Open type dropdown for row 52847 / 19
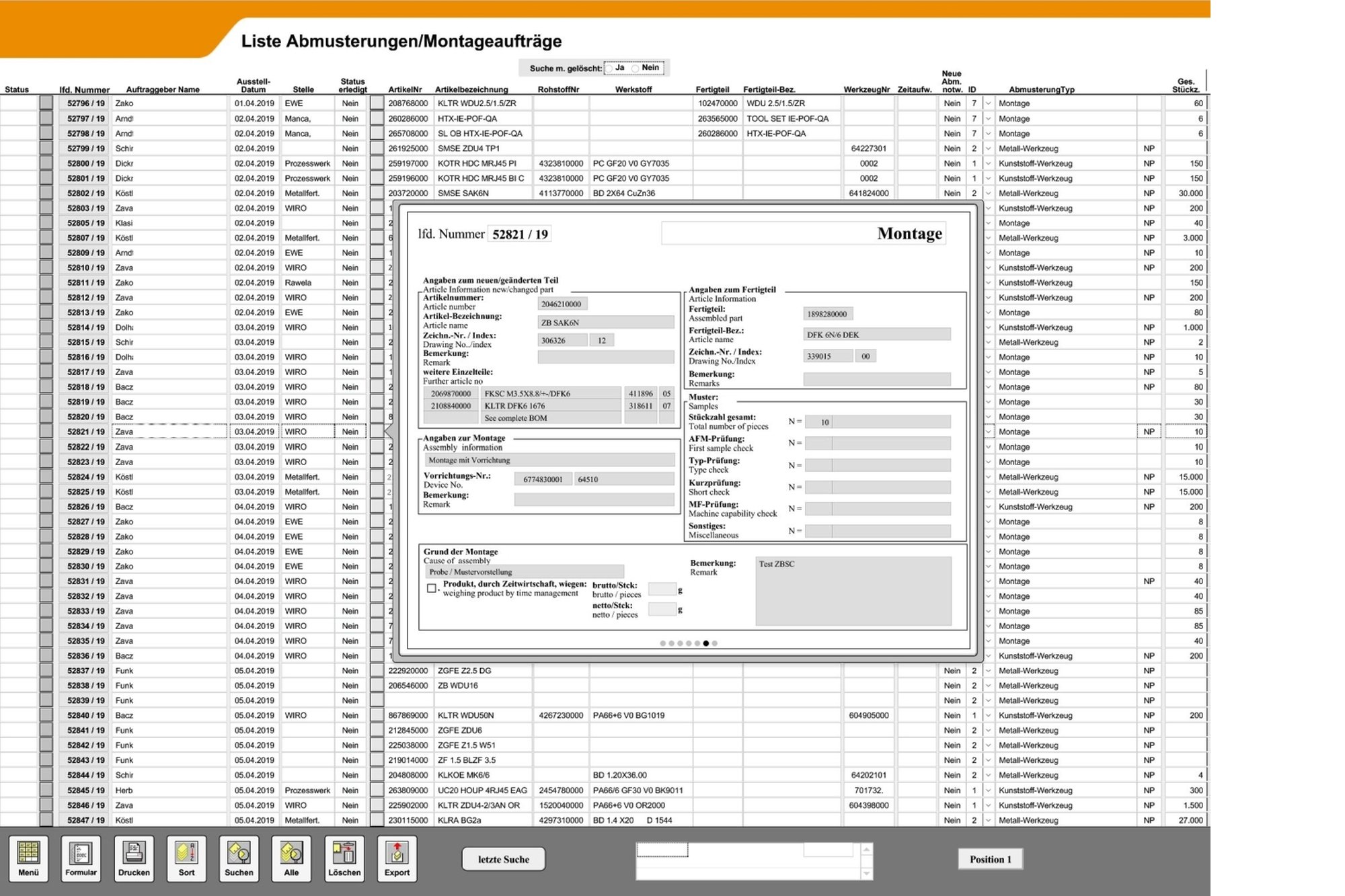The width and height of the screenshot is (1345, 896). click(x=988, y=820)
